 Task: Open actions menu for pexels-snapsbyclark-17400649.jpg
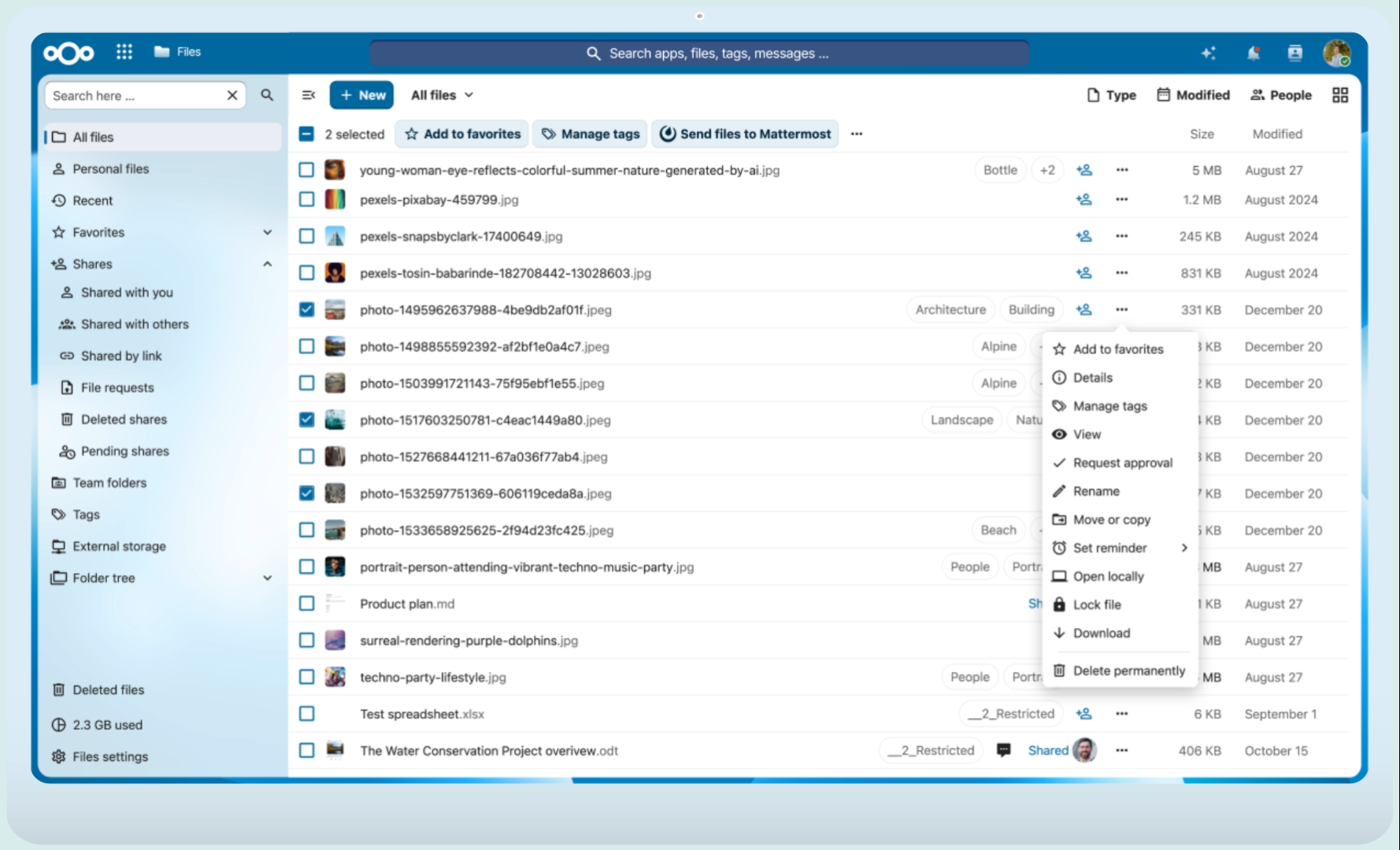[x=1122, y=236]
